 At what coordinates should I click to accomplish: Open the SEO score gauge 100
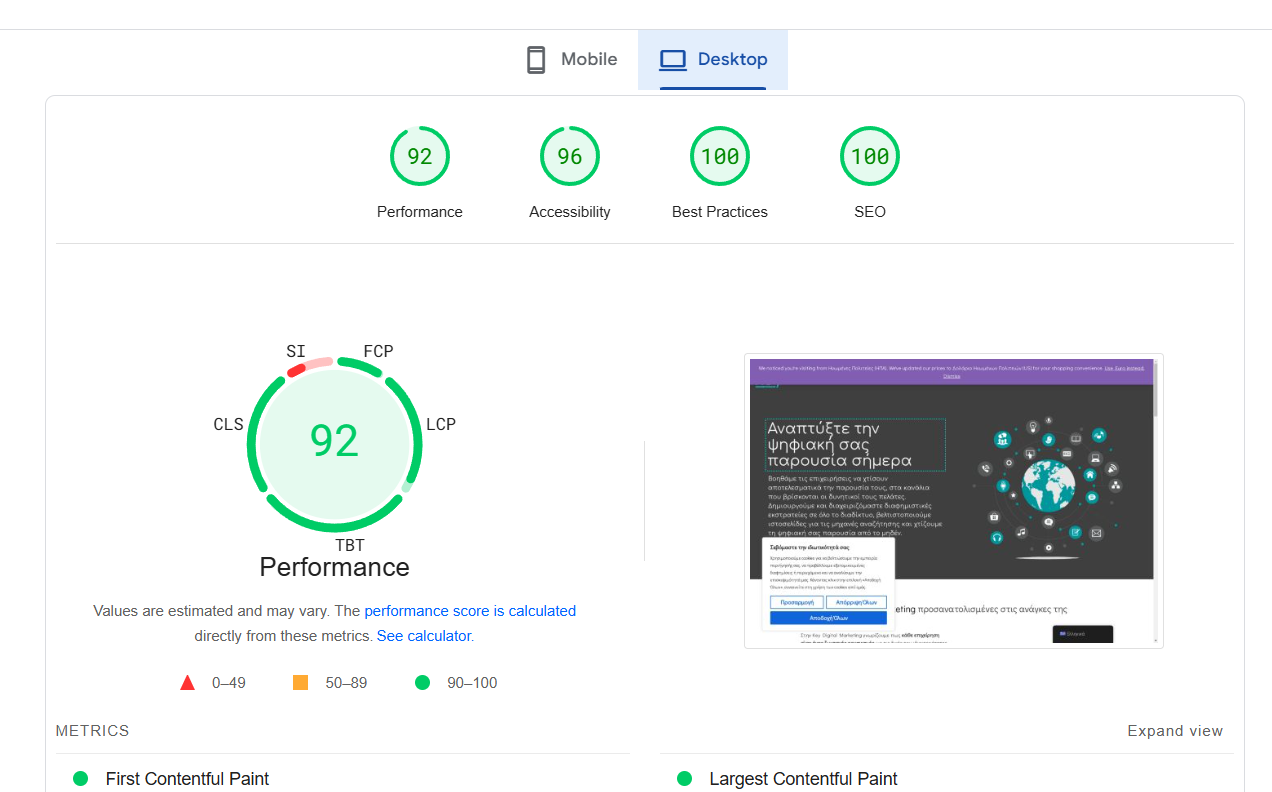pyautogui.click(x=870, y=157)
